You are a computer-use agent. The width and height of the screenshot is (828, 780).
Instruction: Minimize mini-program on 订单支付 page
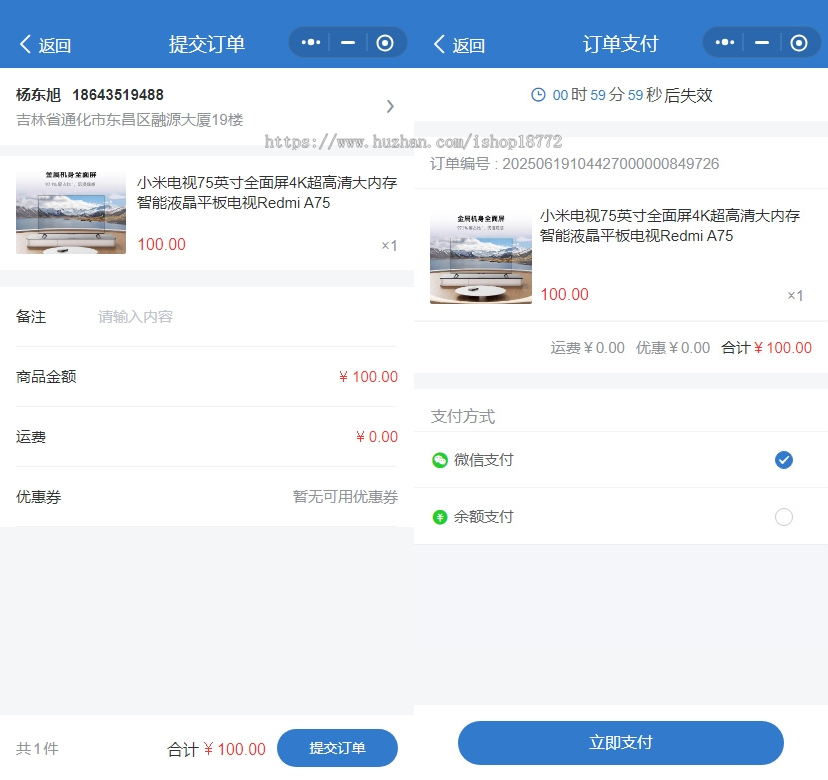762,42
